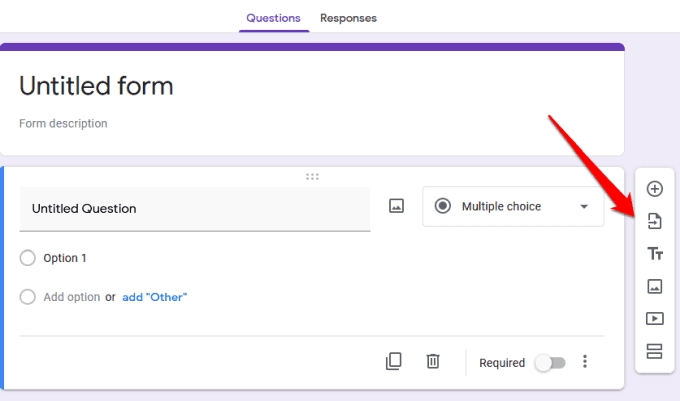Click the Form description field

63,124
